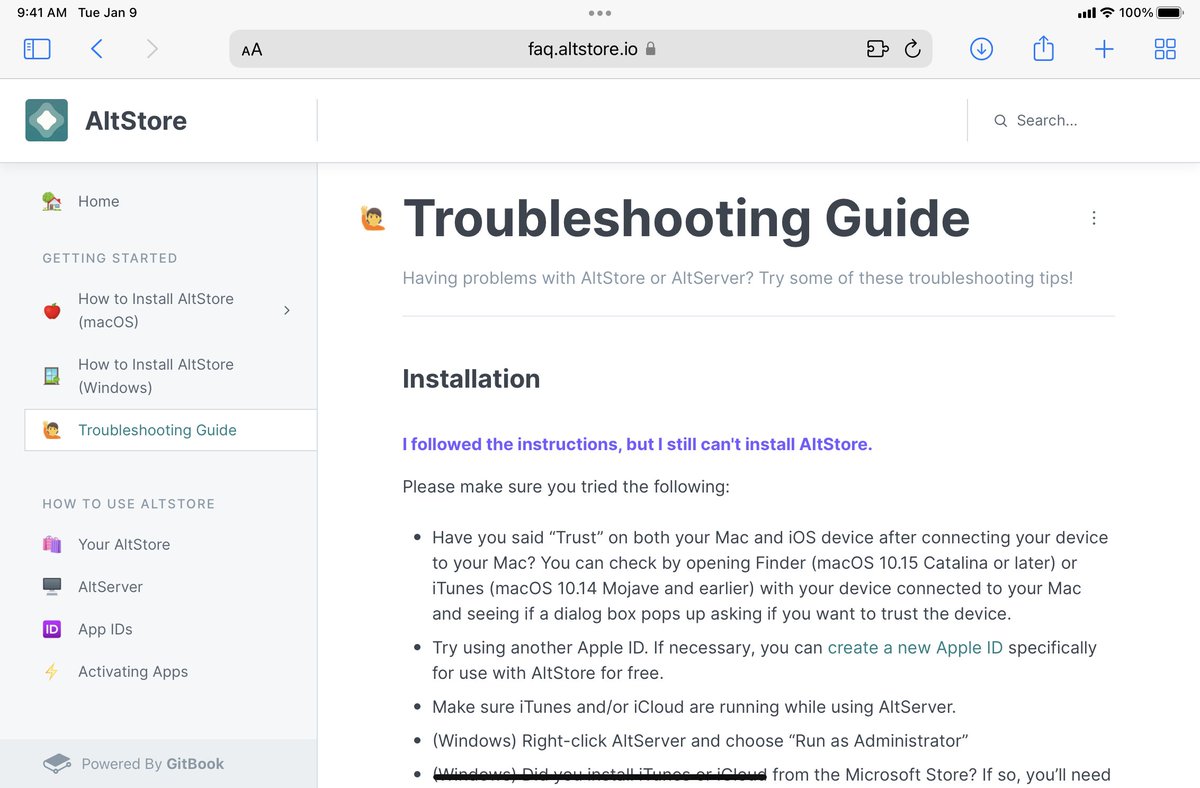Select App IDs under How To Use AltStore
This screenshot has height=788, width=1200.
(104, 629)
